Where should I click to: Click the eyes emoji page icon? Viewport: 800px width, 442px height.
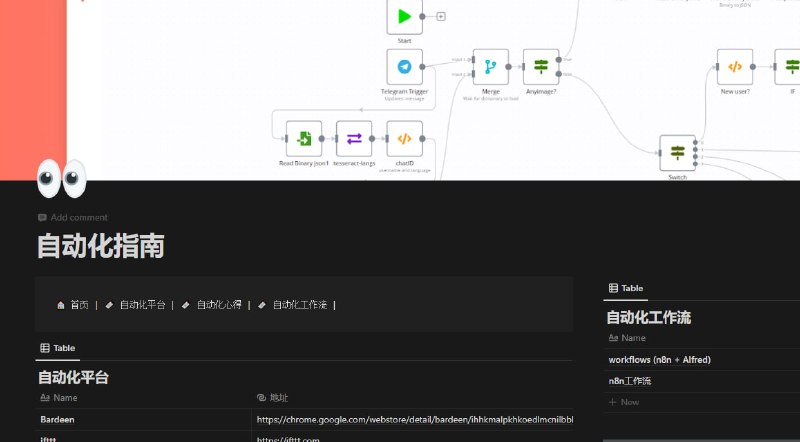[x=62, y=178]
